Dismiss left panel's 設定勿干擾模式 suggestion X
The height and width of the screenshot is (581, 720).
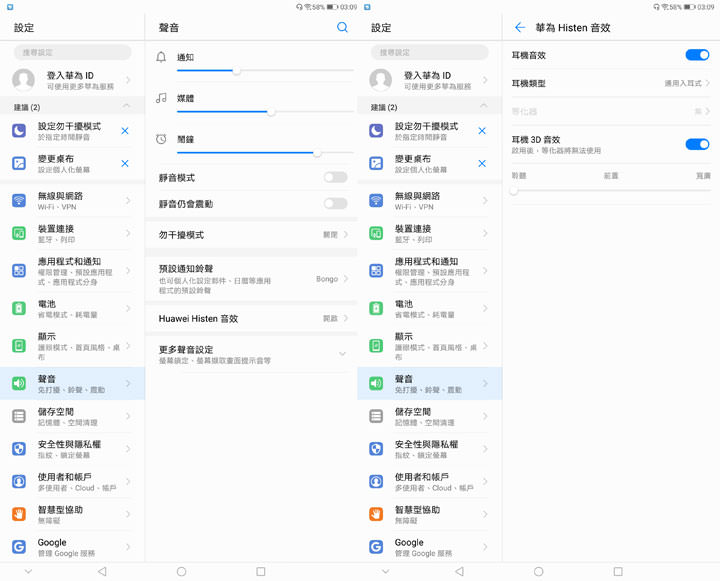[x=125, y=131]
